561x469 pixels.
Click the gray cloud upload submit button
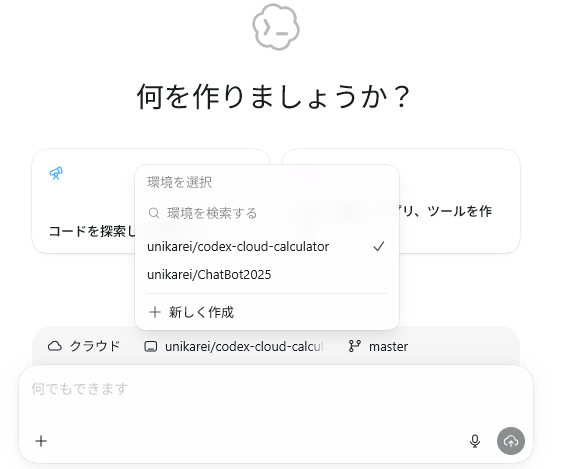point(511,441)
